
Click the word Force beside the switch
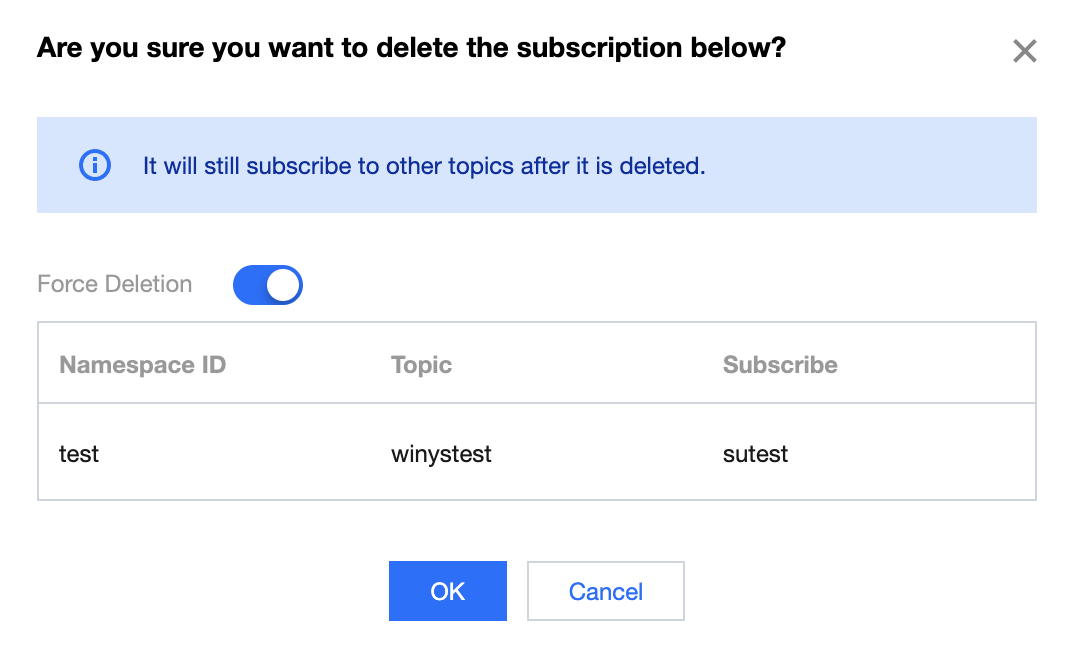coord(65,284)
